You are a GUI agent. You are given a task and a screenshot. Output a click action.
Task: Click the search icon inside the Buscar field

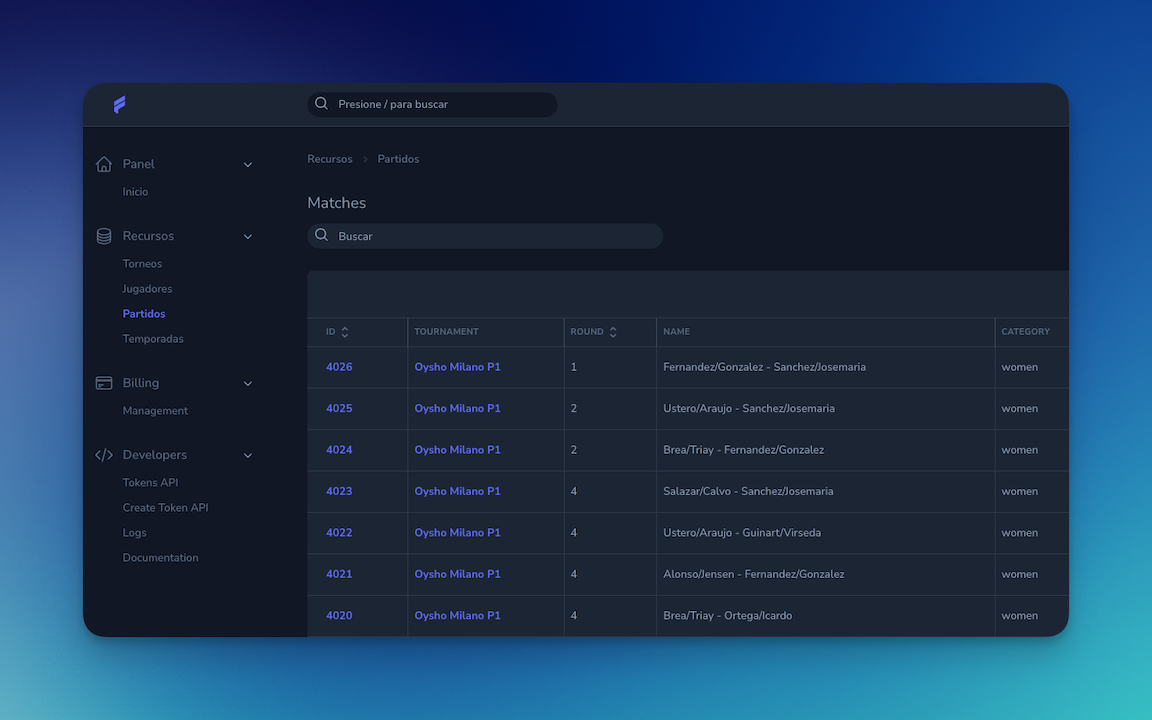coord(321,235)
